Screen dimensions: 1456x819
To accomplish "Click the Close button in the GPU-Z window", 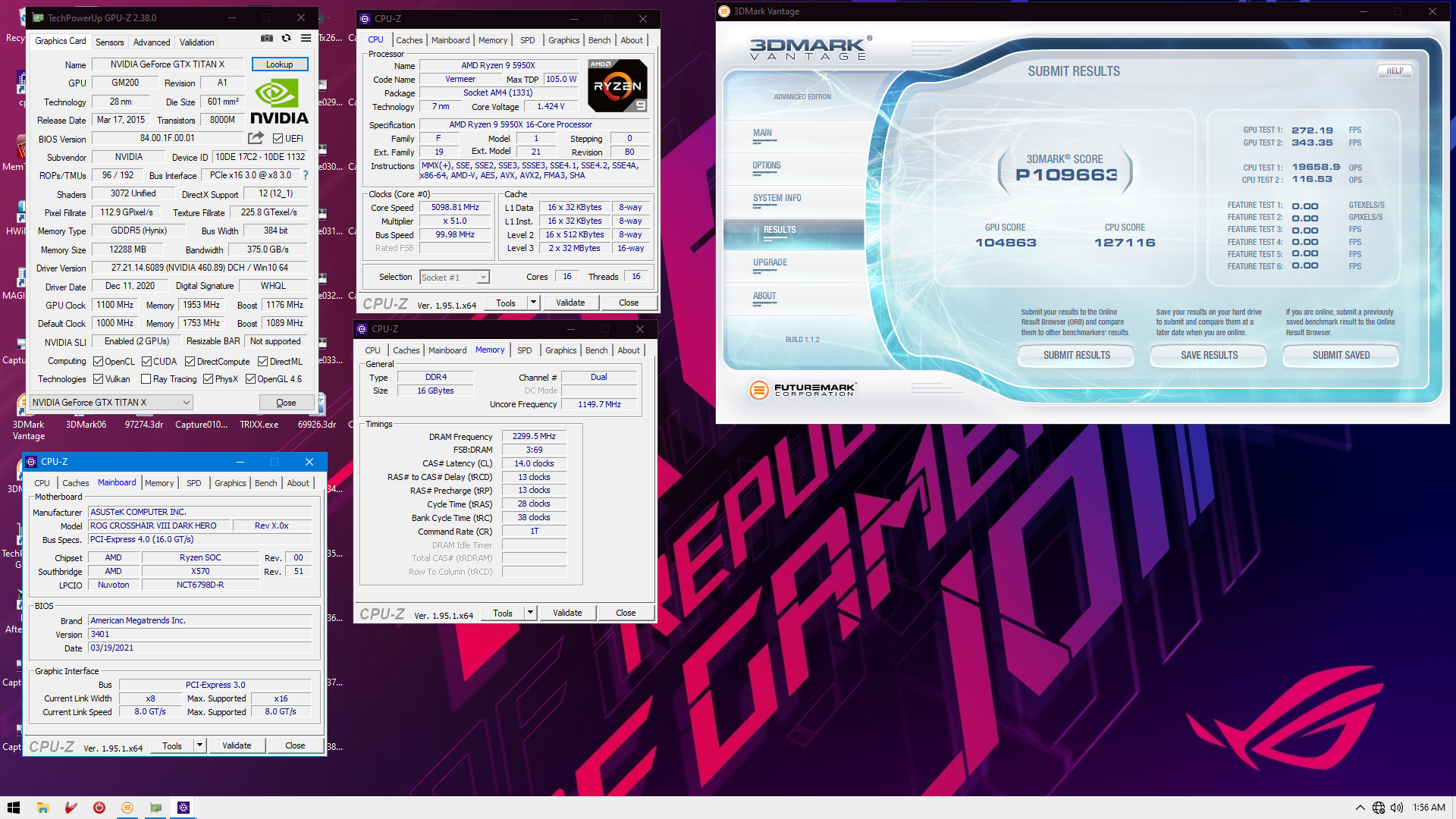I will click(286, 403).
